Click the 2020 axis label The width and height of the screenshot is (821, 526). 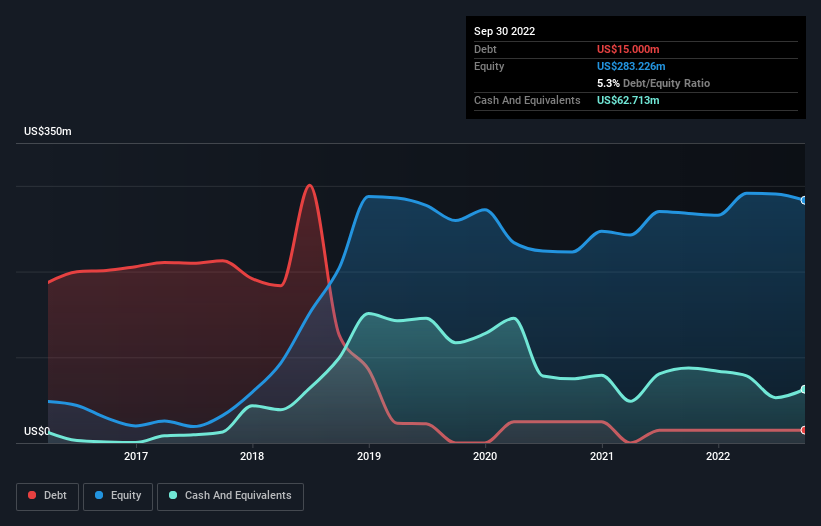coord(485,456)
